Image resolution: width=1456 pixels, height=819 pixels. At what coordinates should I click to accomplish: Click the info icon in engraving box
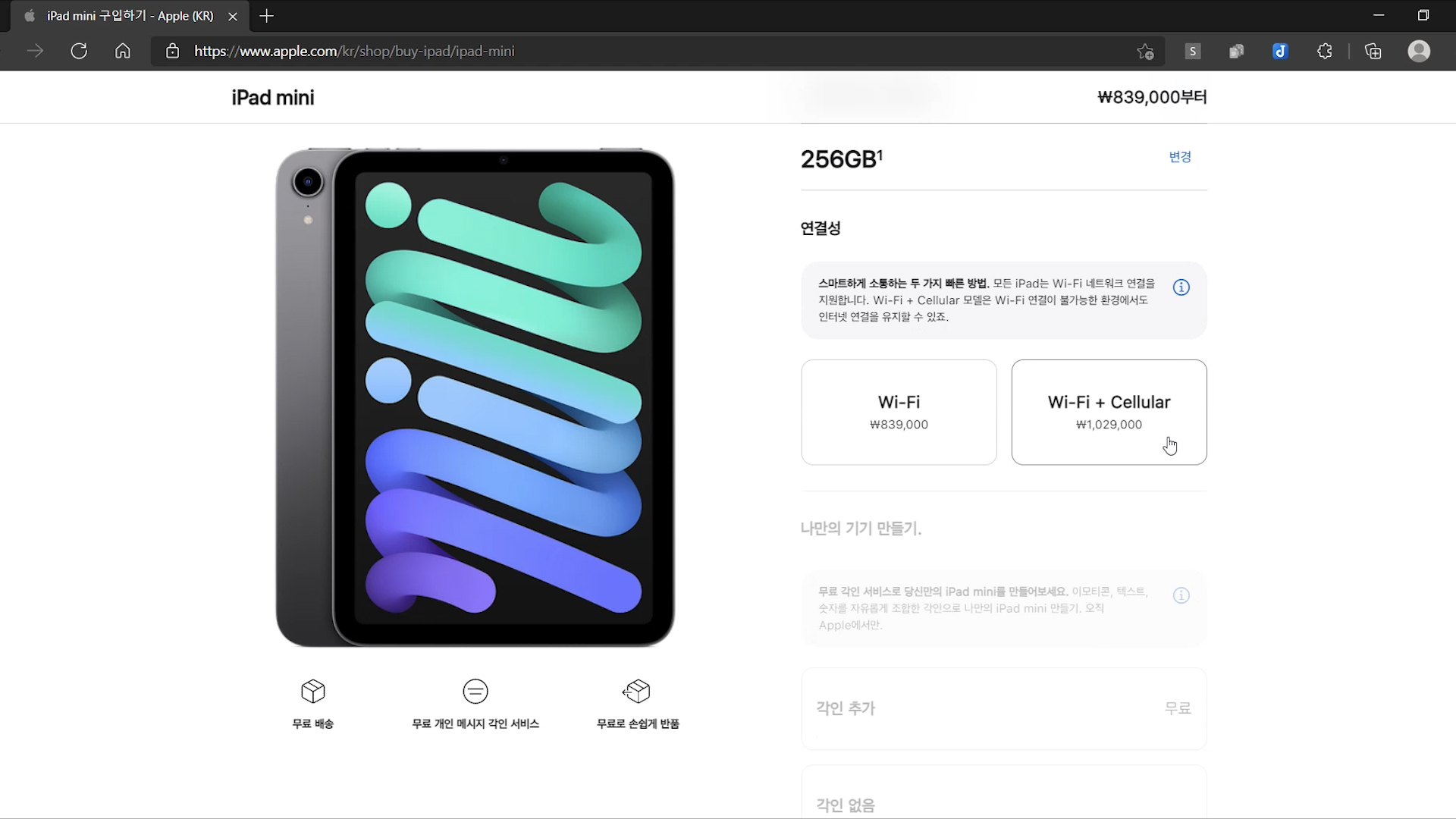[x=1181, y=595]
